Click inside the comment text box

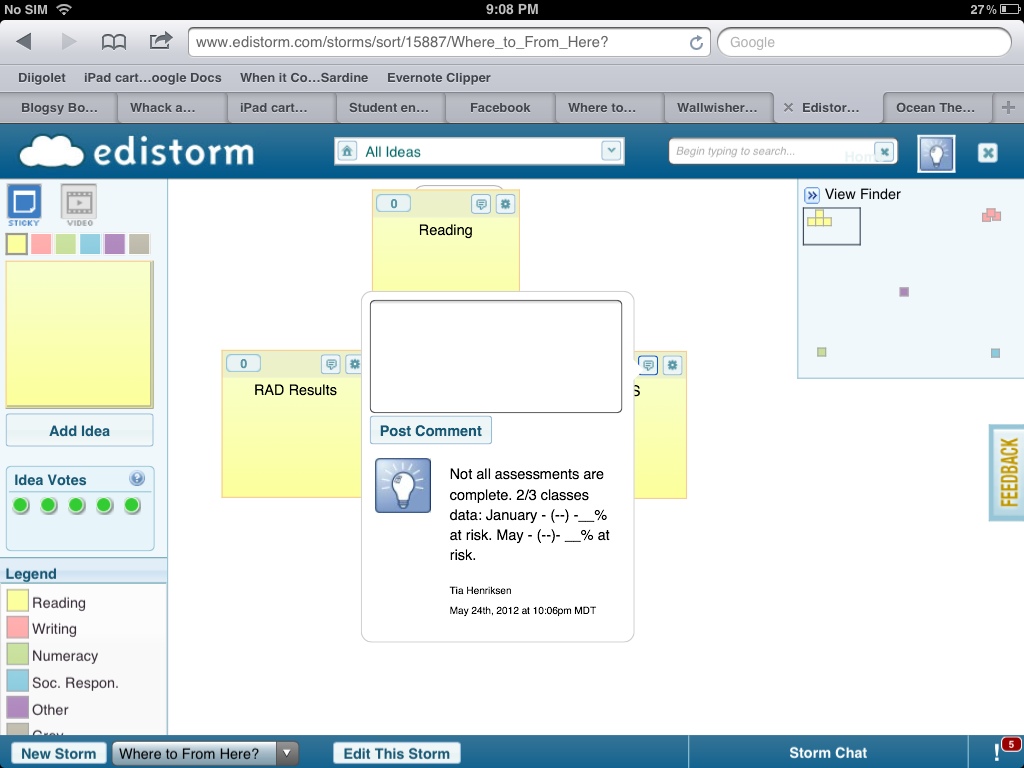[496, 356]
